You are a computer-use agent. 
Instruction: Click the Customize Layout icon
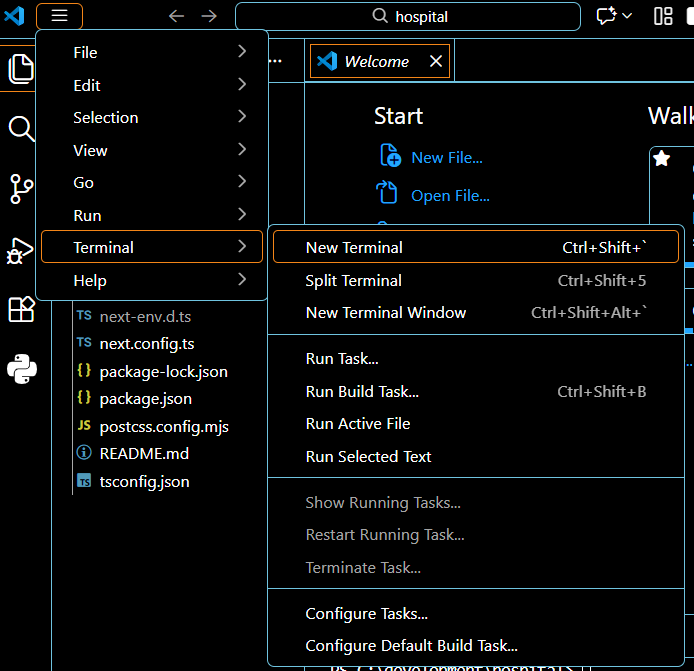(x=663, y=16)
